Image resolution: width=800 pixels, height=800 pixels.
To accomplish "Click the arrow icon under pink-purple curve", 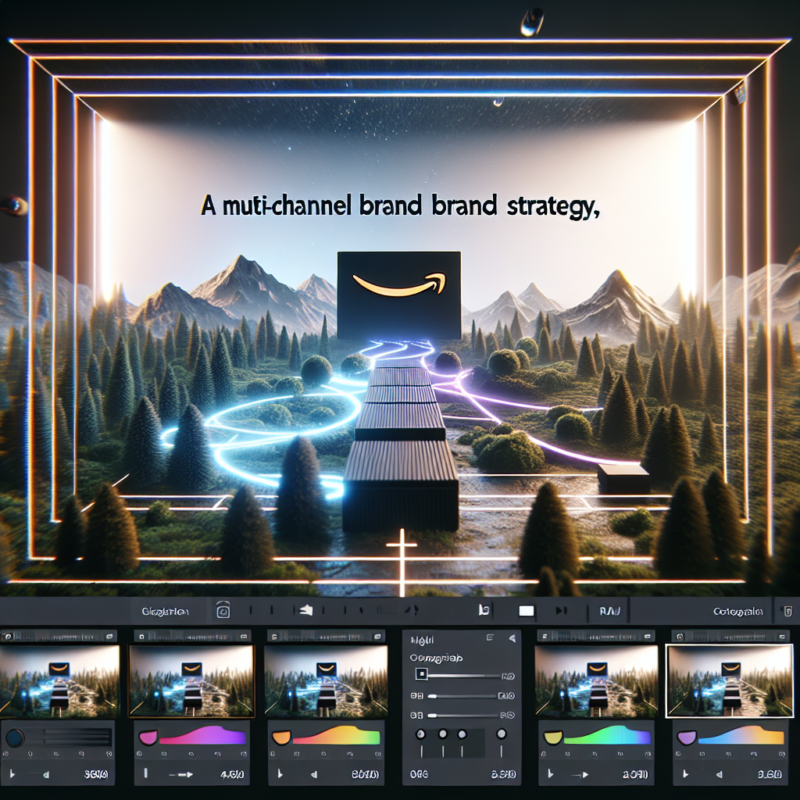I will (181, 774).
